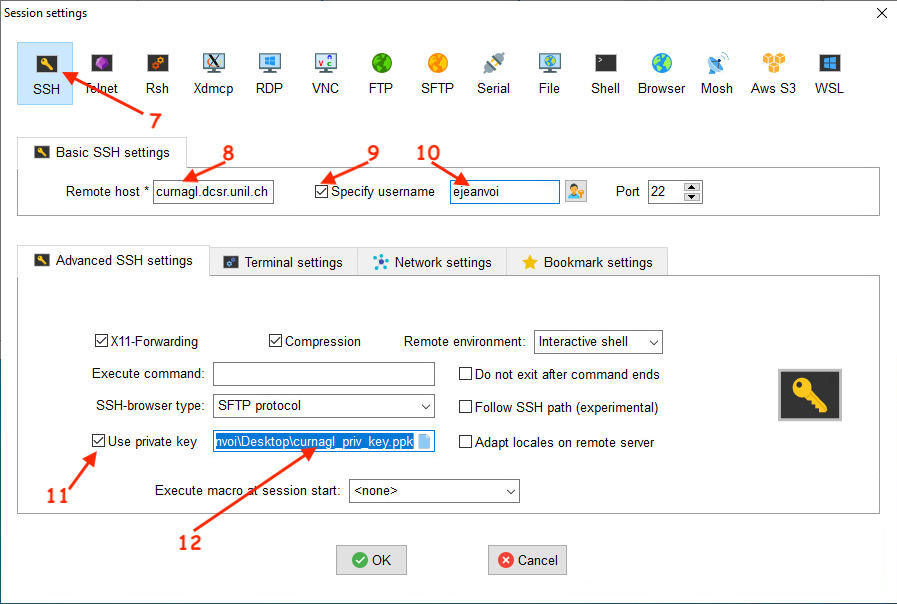
Task: Pick the VNC session type
Action: (325, 73)
